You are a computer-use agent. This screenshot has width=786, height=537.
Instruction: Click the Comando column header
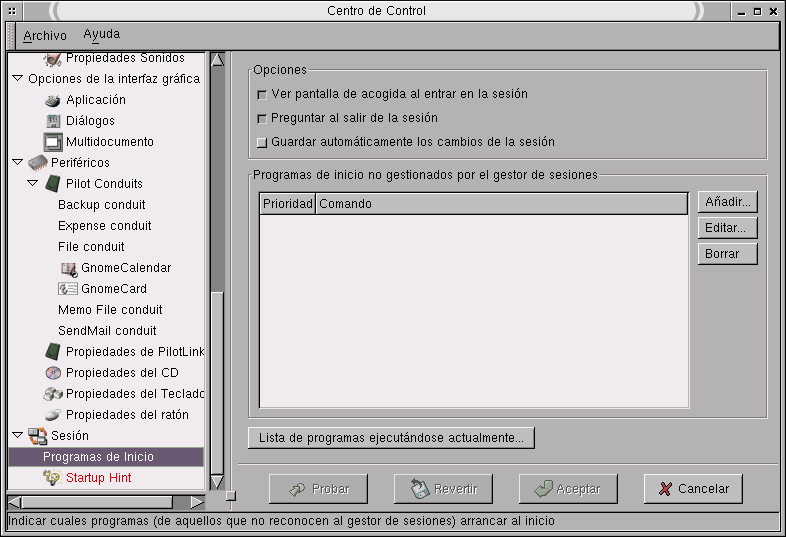click(501, 204)
